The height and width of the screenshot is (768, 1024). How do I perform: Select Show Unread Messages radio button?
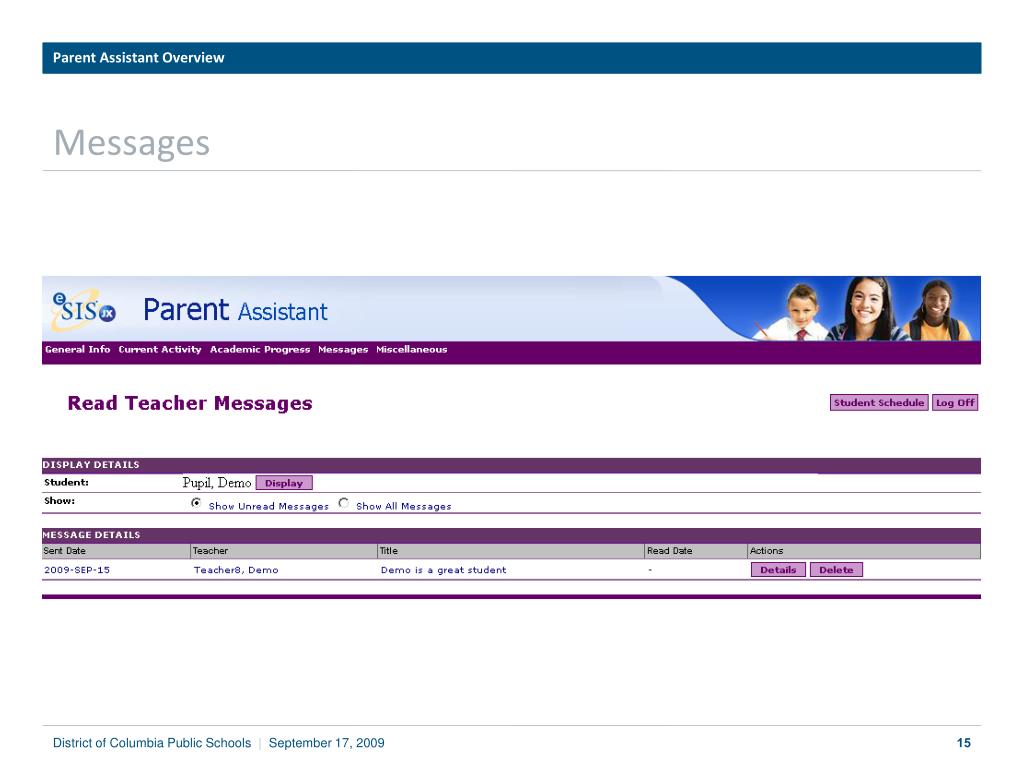pyautogui.click(x=196, y=503)
